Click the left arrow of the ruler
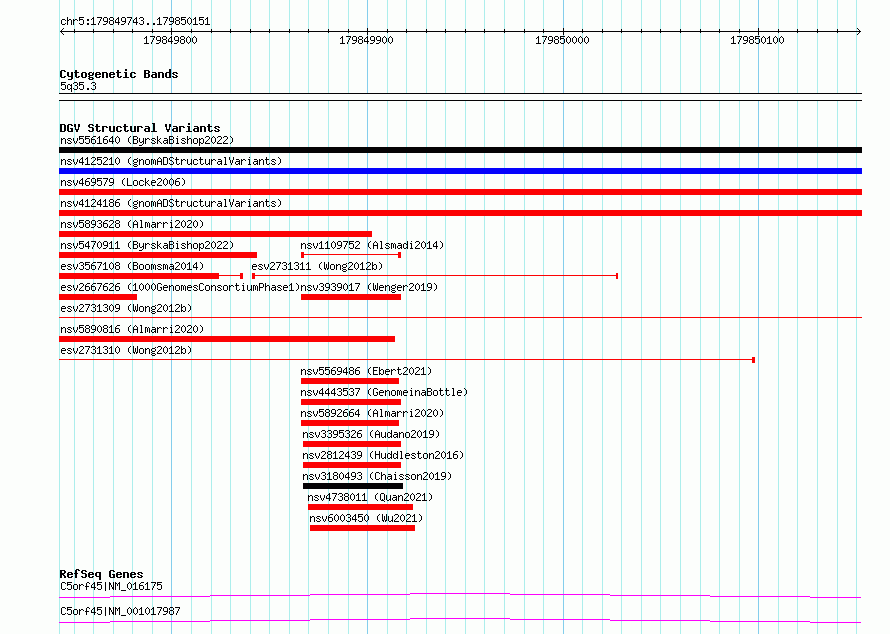Image resolution: width=890 pixels, height=634 pixels. click(x=62, y=32)
